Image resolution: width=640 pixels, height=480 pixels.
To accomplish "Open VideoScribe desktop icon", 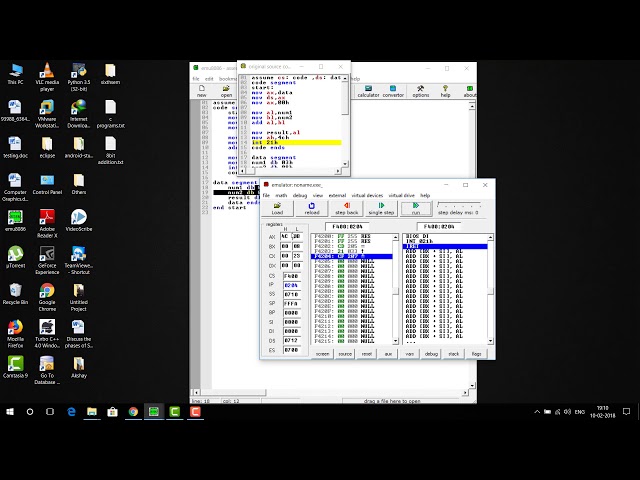I will tap(79, 220).
